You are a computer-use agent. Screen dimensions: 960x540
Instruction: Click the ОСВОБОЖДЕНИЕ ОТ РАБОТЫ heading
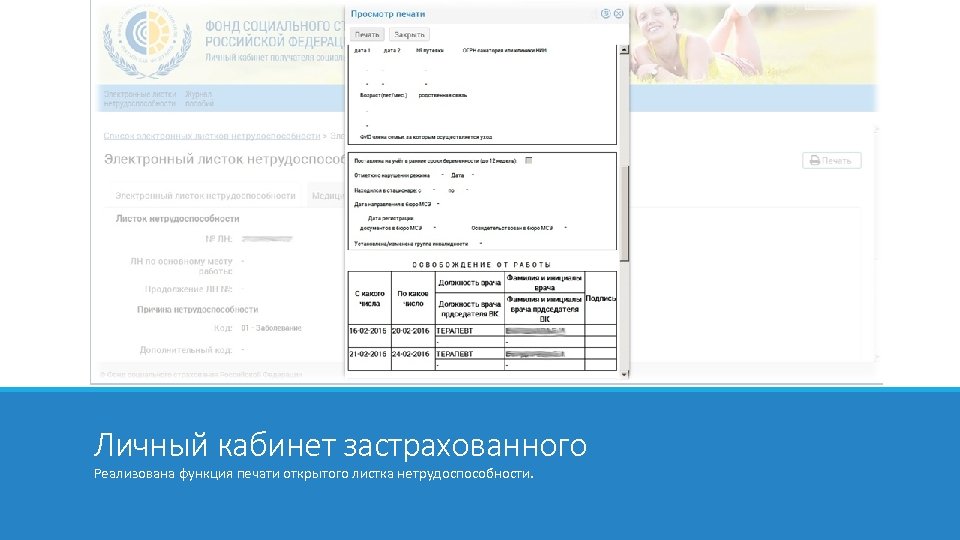click(482, 264)
